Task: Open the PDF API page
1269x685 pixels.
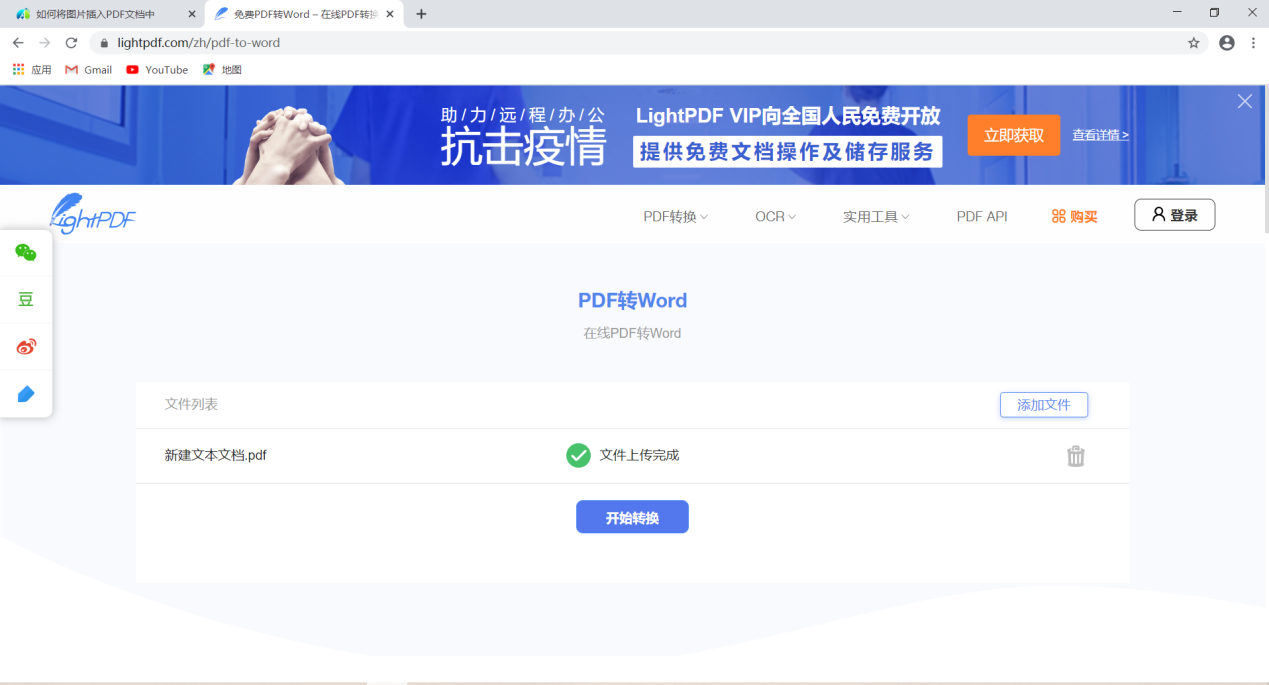Action: (x=982, y=216)
